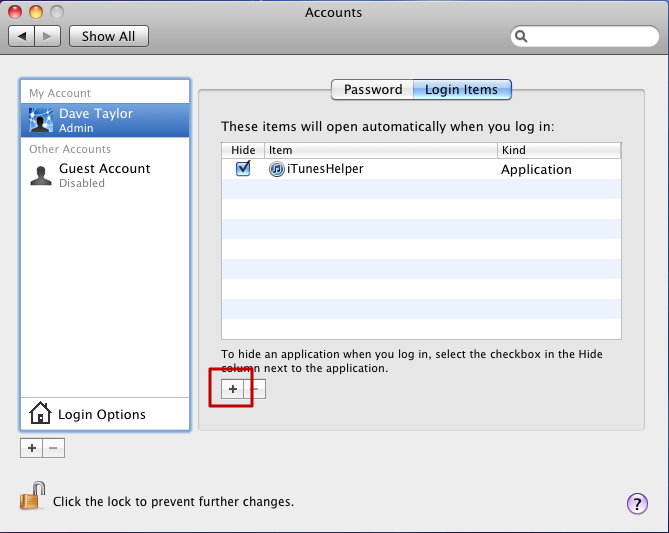Screen dimensions: 669x533
Task: Click the search field in toolbar
Action: tap(585, 36)
